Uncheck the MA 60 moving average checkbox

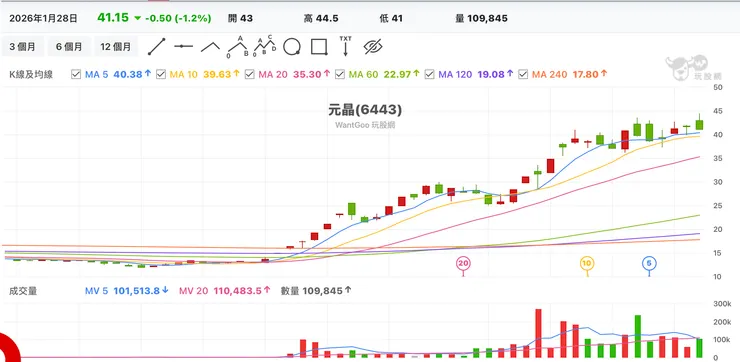pyautogui.click(x=339, y=74)
